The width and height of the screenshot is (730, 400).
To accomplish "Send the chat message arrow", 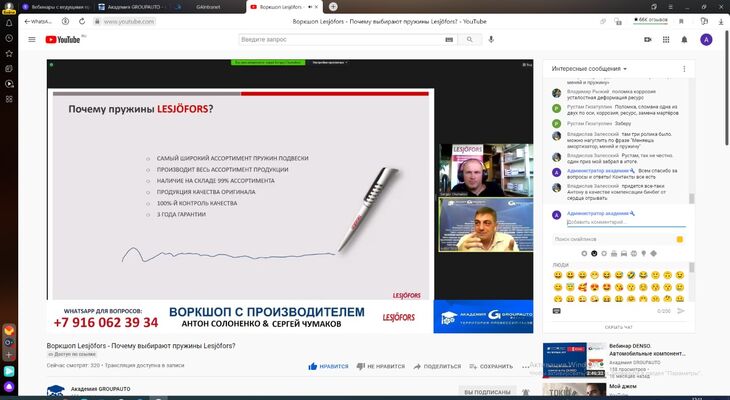I will coord(681,311).
